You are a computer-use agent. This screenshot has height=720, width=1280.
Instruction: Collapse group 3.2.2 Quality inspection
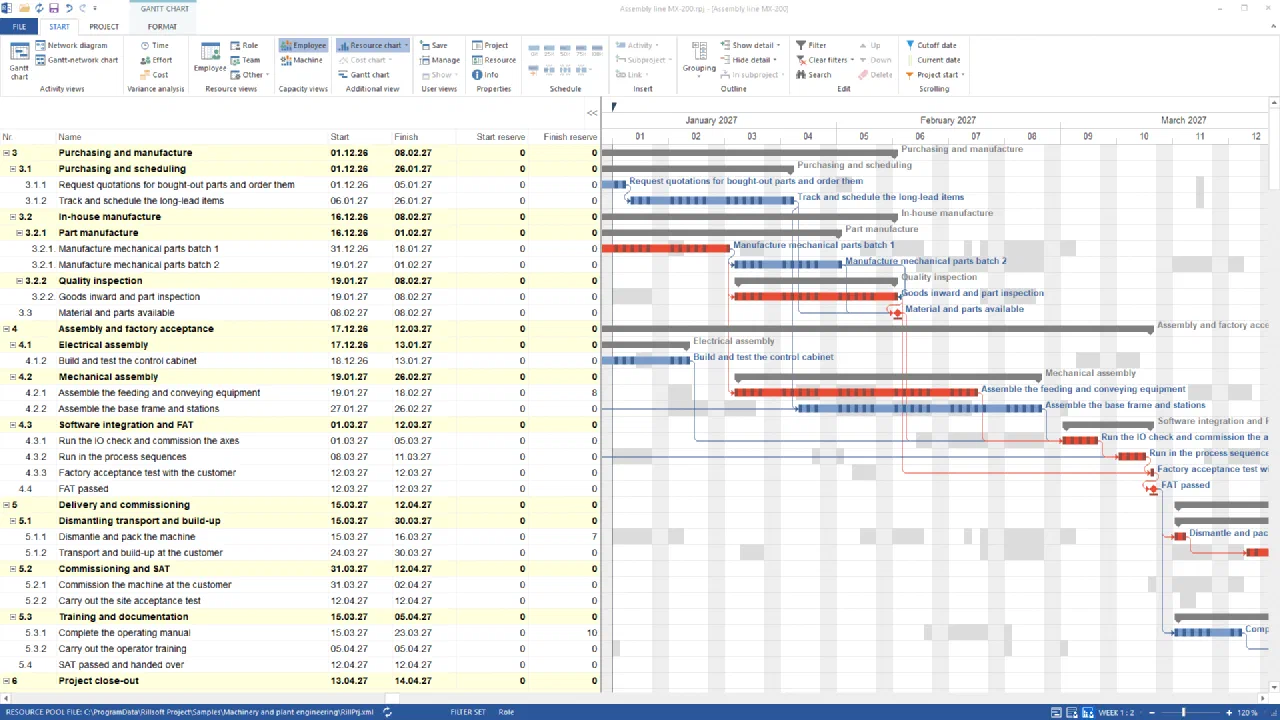click(22, 281)
